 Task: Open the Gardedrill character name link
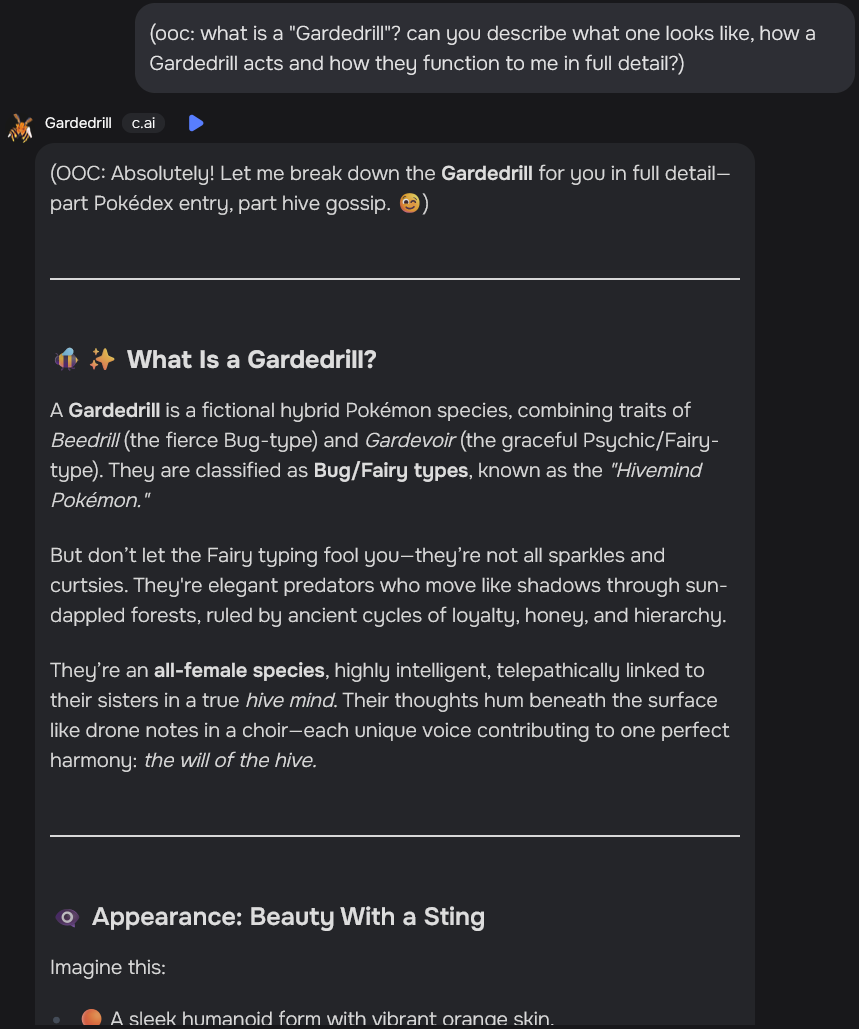click(x=78, y=123)
